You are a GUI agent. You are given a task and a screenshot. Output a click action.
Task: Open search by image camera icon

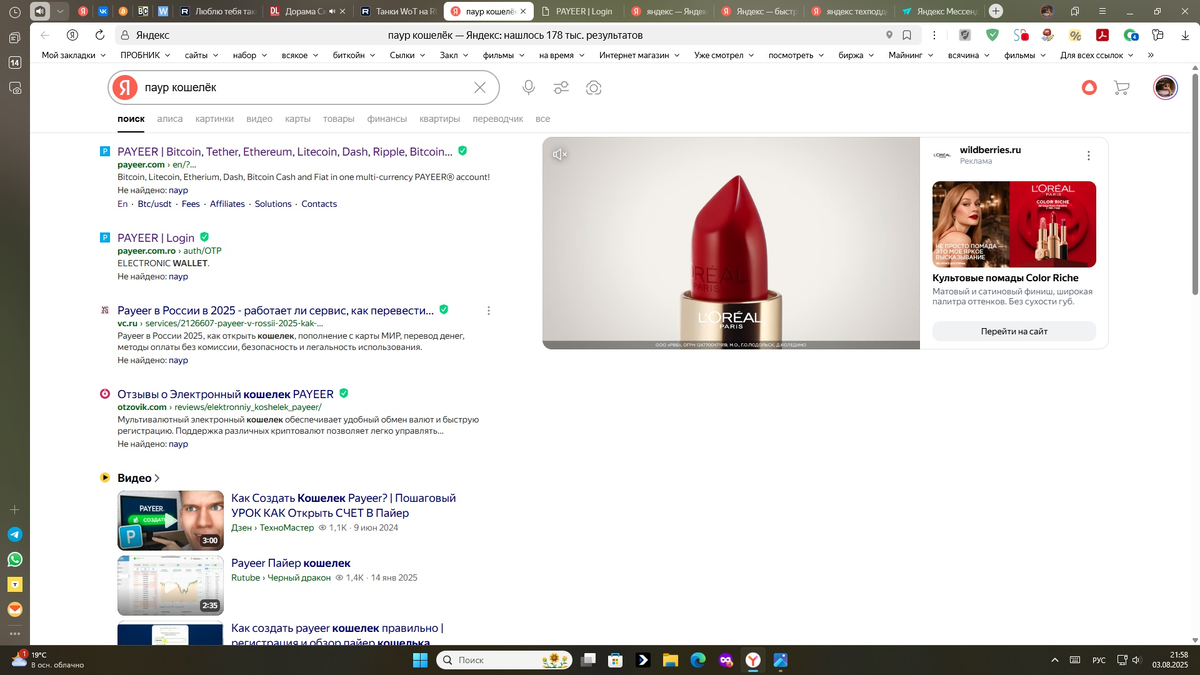594,88
